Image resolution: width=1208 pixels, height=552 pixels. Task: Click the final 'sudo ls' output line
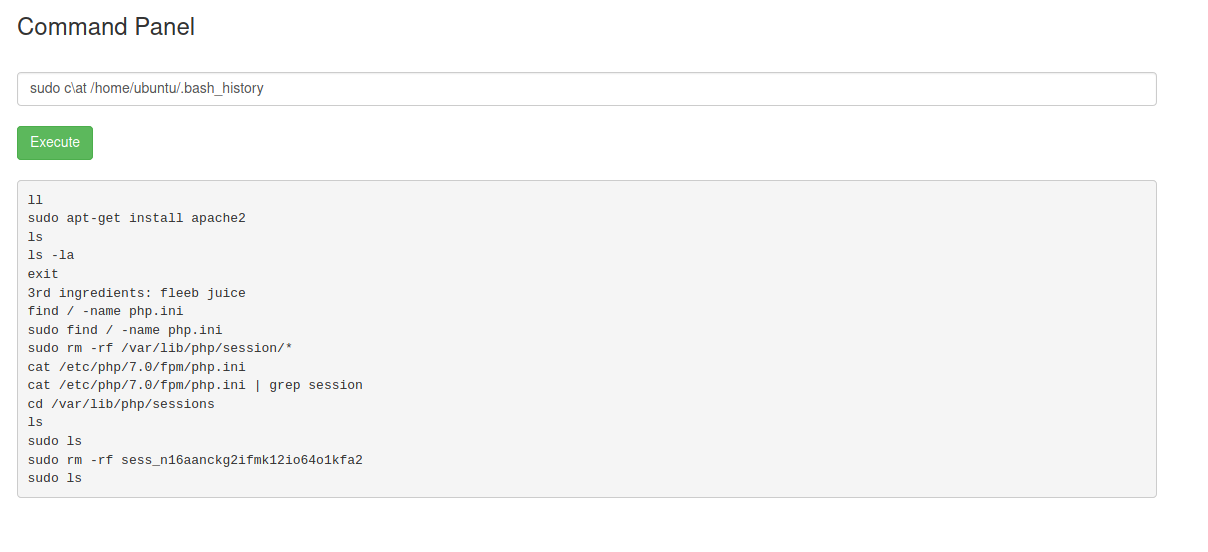[x=55, y=478]
